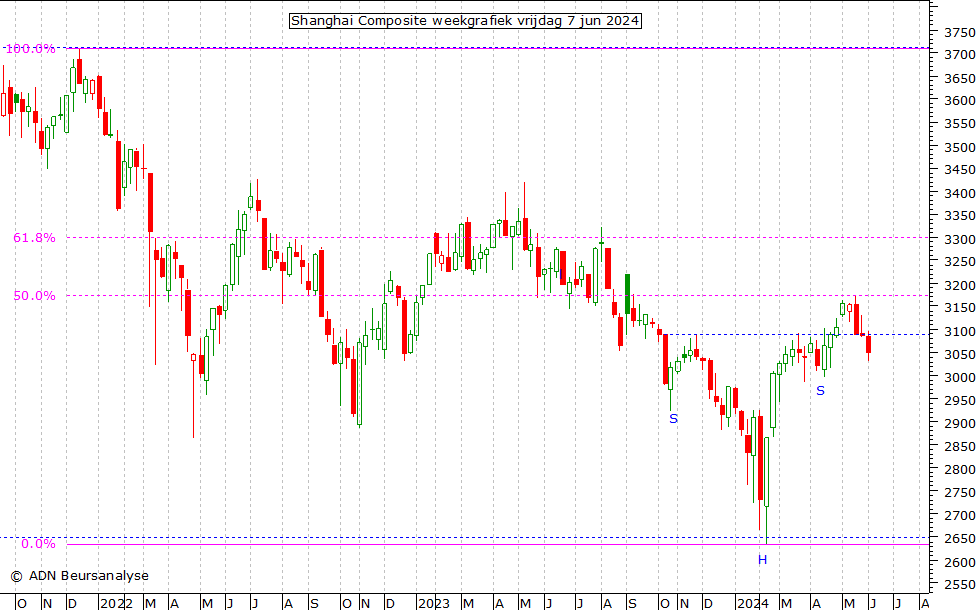Click the 2022 year label on time axis
Screen dimensions: 980x610
[x=116, y=603]
